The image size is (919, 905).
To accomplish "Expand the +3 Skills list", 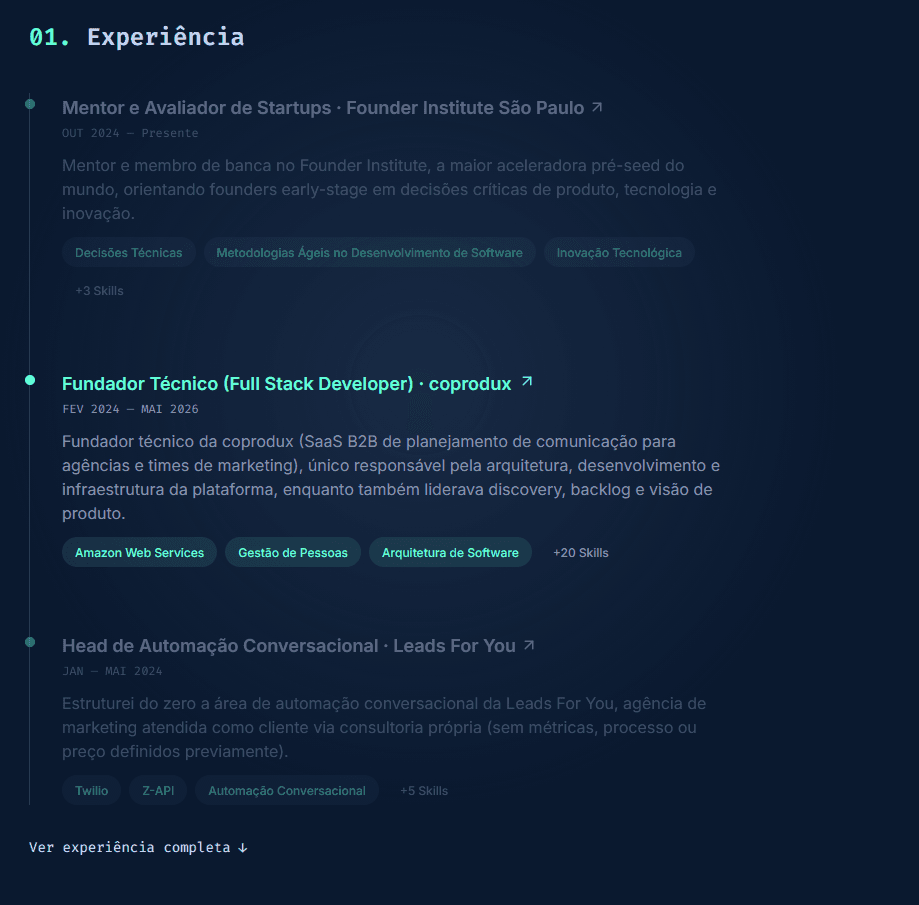I will [99, 291].
